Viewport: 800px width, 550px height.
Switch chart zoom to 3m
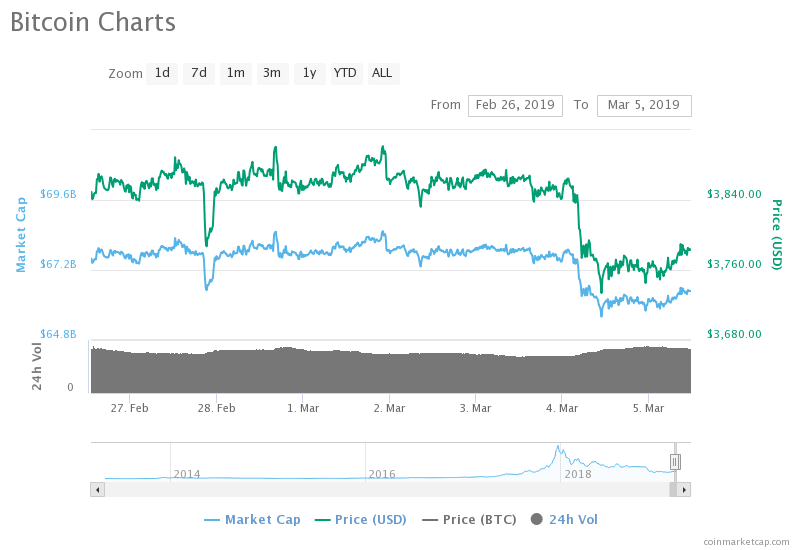tap(272, 73)
